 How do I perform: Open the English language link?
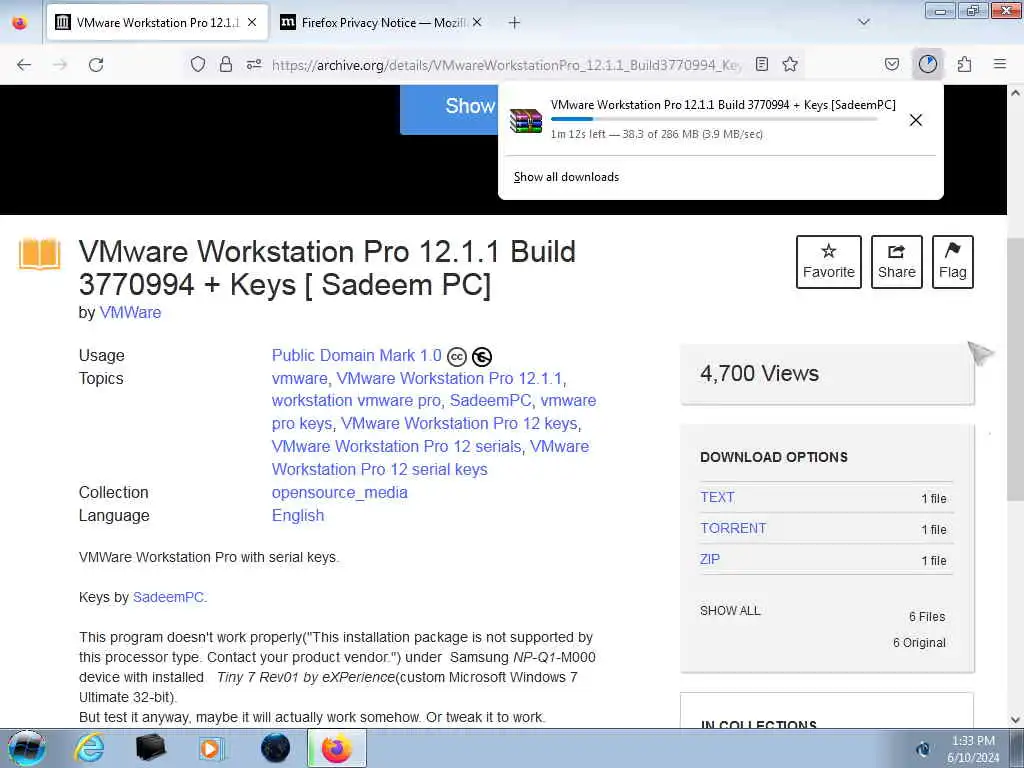point(298,516)
